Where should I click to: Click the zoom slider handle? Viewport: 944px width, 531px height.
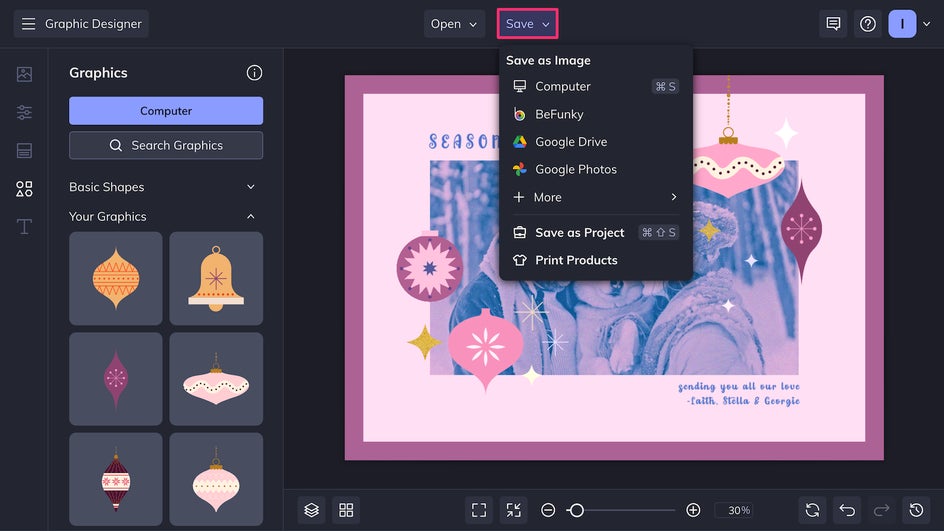click(x=576, y=510)
